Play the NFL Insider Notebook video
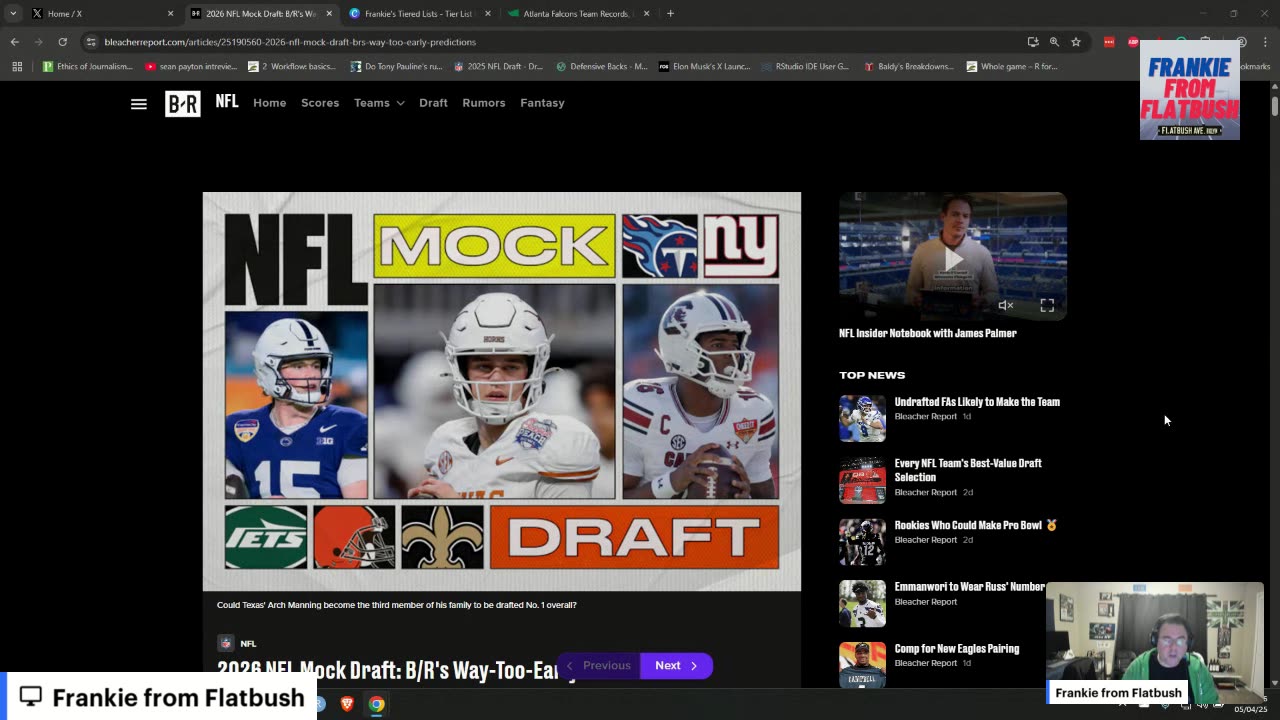 point(953,257)
